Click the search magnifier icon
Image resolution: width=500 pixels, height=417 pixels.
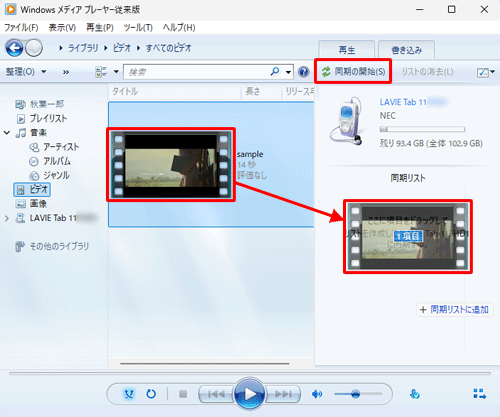[x=275, y=71]
